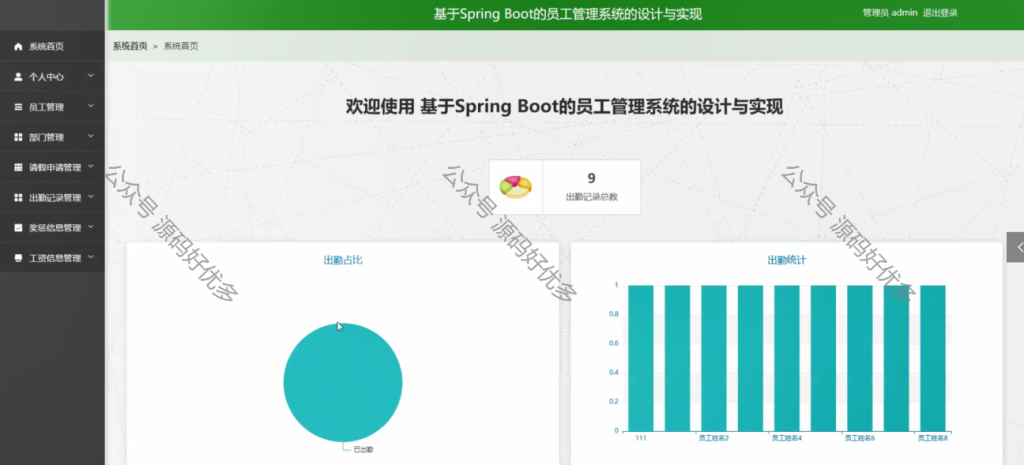Screen dimensions: 1024x465
Task: Expand the 个人中心 submenu chevron
Action: pyautogui.click(x=91, y=76)
